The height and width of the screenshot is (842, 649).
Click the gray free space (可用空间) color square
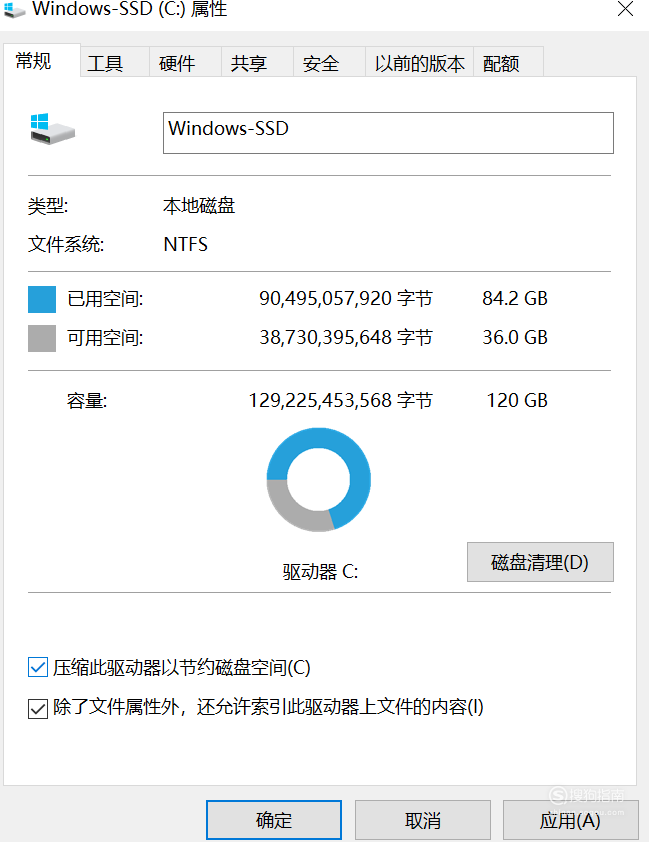click(x=42, y=338)
